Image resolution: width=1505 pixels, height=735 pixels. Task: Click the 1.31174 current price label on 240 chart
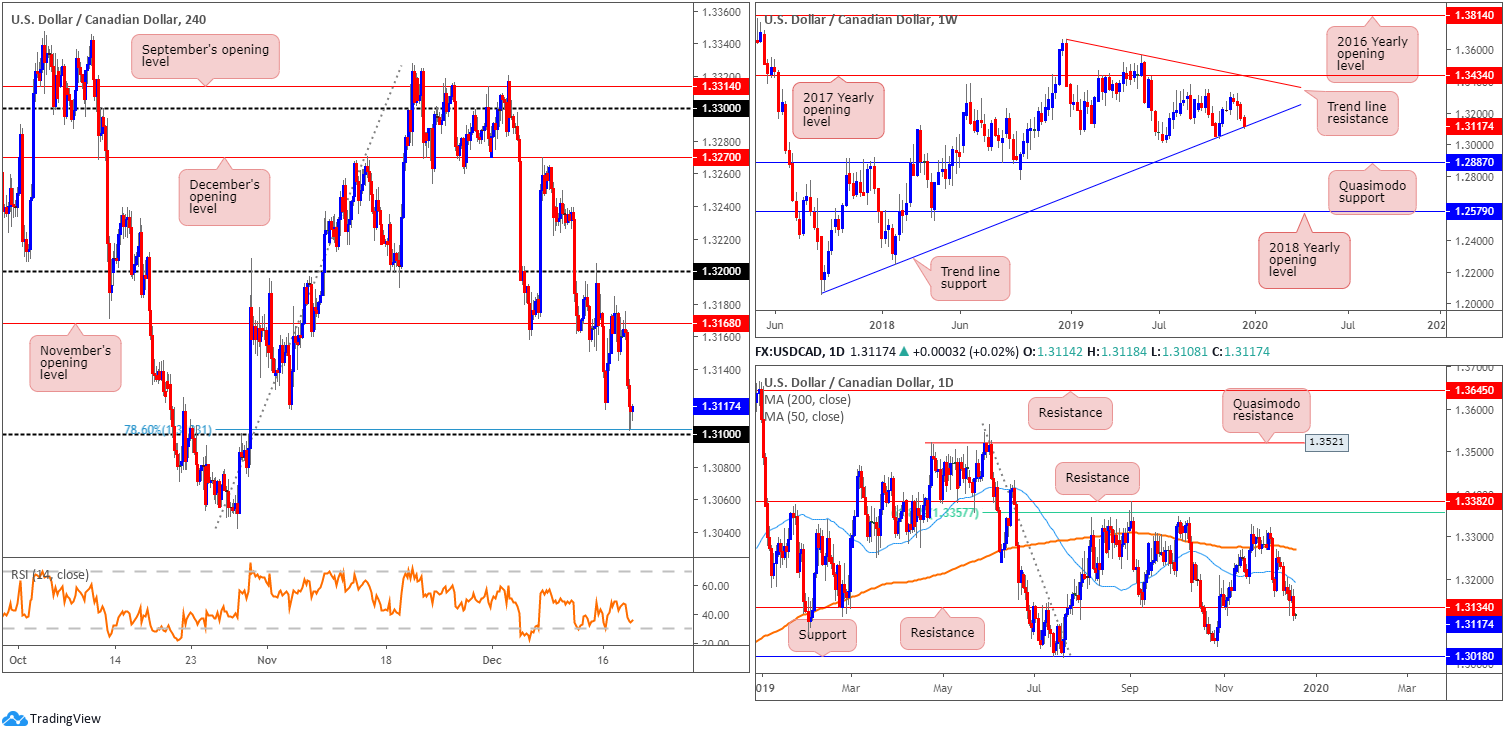pyautogui.click(x=720, y=406)
